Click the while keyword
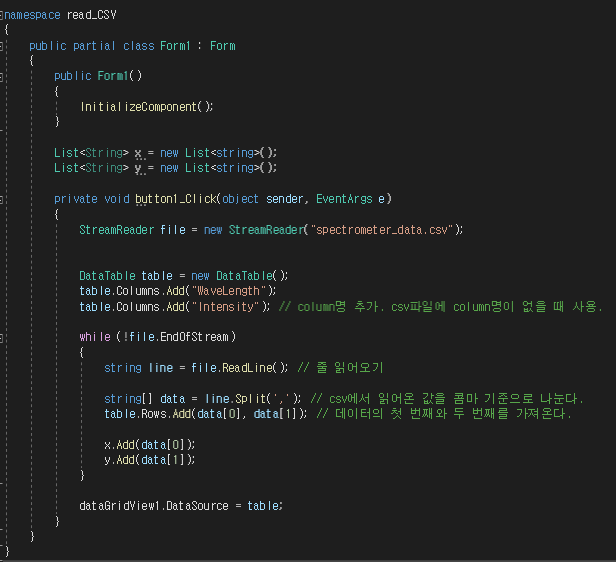Screen dimensions: 616x562 (95, 337)
